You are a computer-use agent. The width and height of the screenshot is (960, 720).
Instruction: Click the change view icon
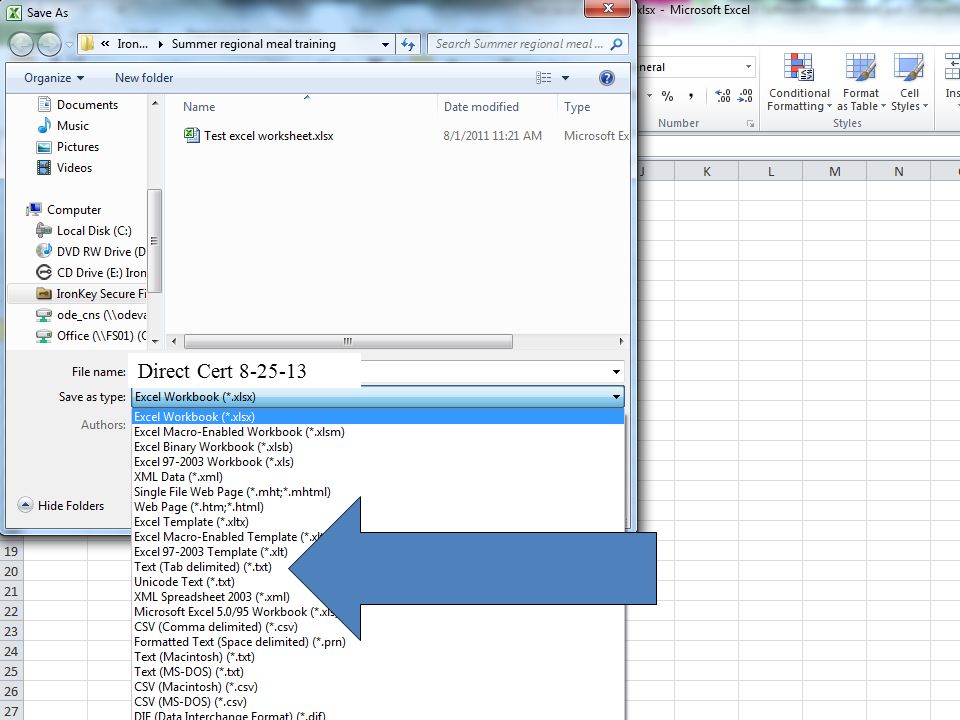(544, 78)
